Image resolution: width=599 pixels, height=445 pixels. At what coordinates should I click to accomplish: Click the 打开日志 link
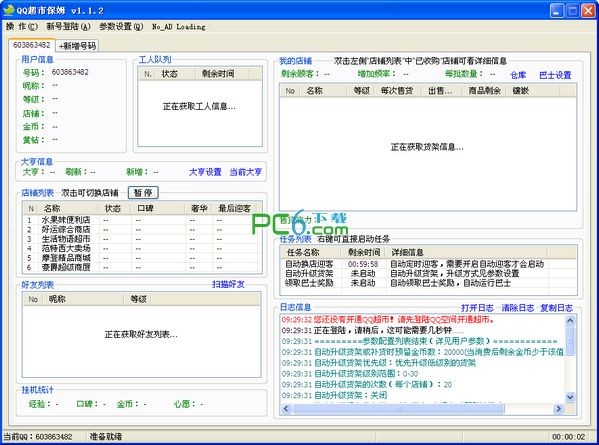(477, 308)
